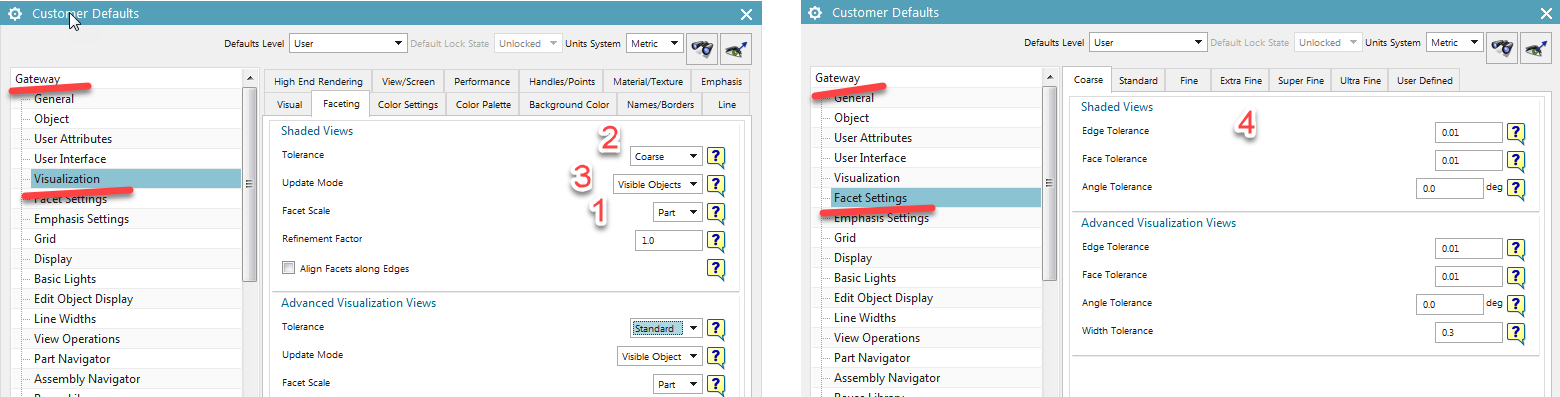Click the Width Tolerance input field
Viewport: 1560px width, 397px height.
pos(1469,332)
